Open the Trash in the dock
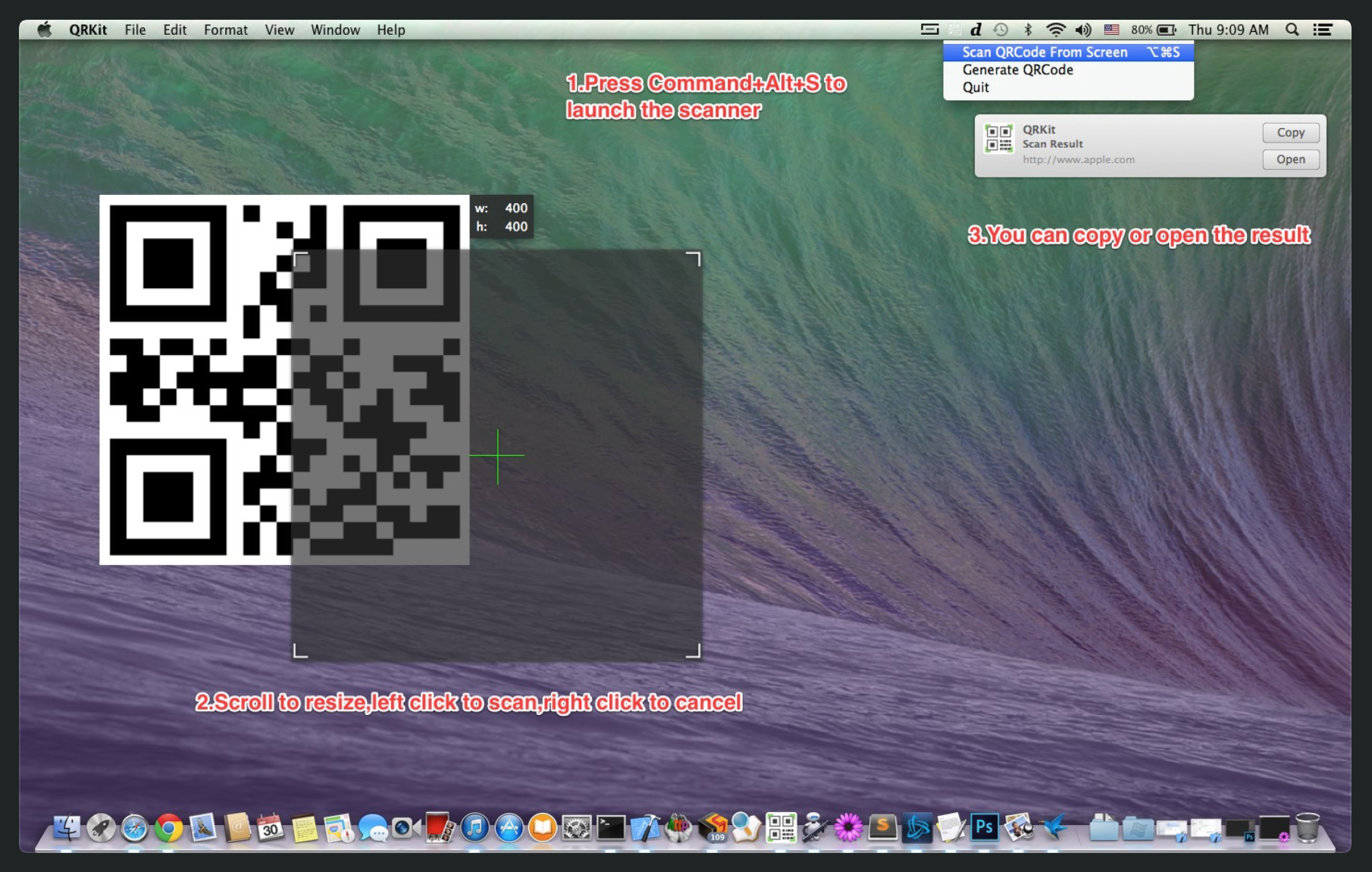The image size is (1372, 872). 1308,827
